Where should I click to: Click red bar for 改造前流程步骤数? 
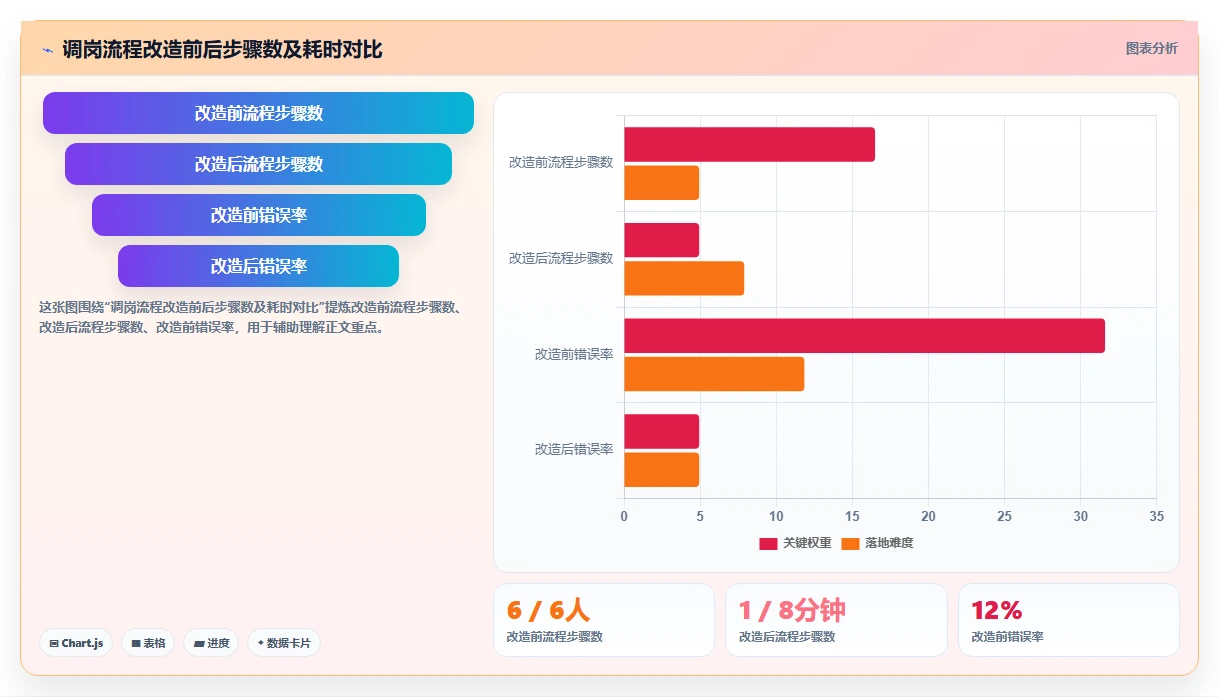pyautogui.click(x=749, y=144)
